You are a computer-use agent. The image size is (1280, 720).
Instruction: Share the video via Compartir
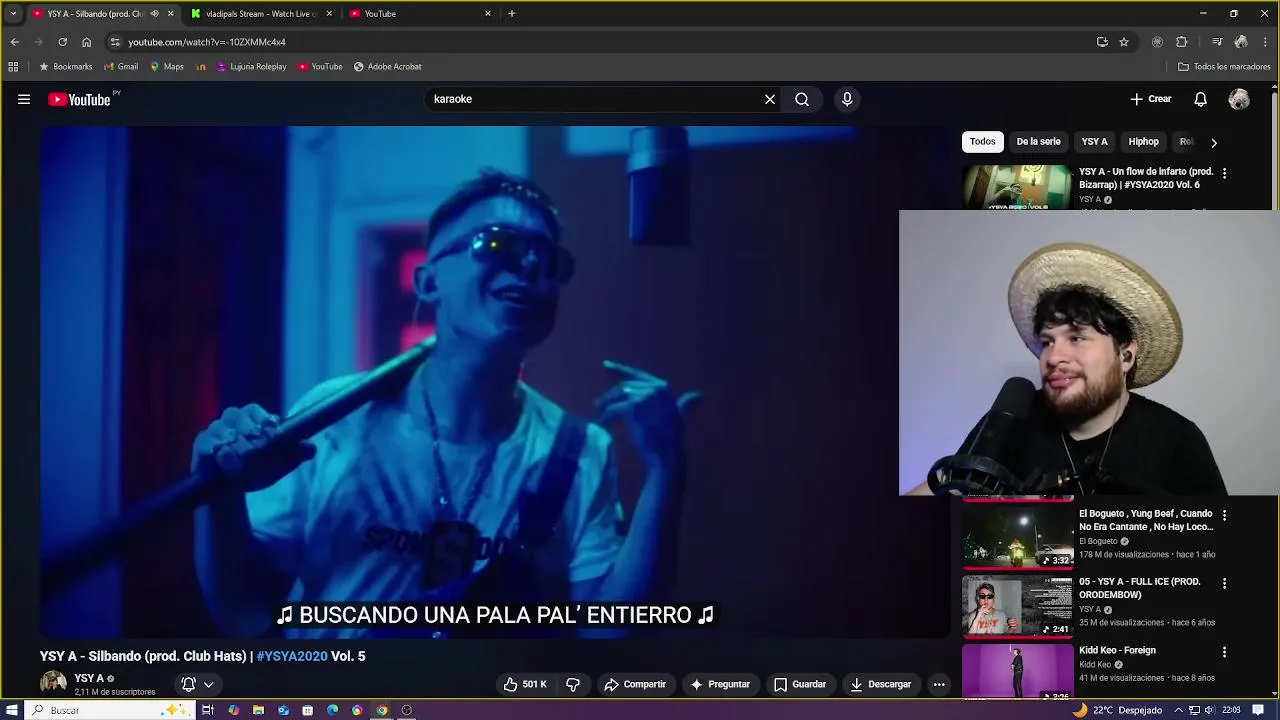click(635, 684)
